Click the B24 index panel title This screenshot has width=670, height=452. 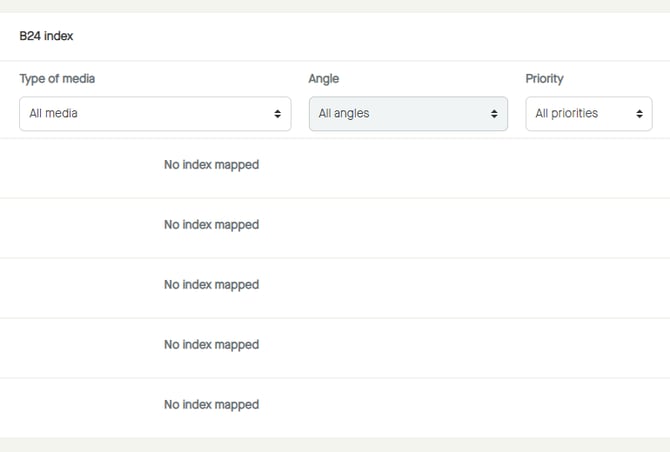point(46,36)
